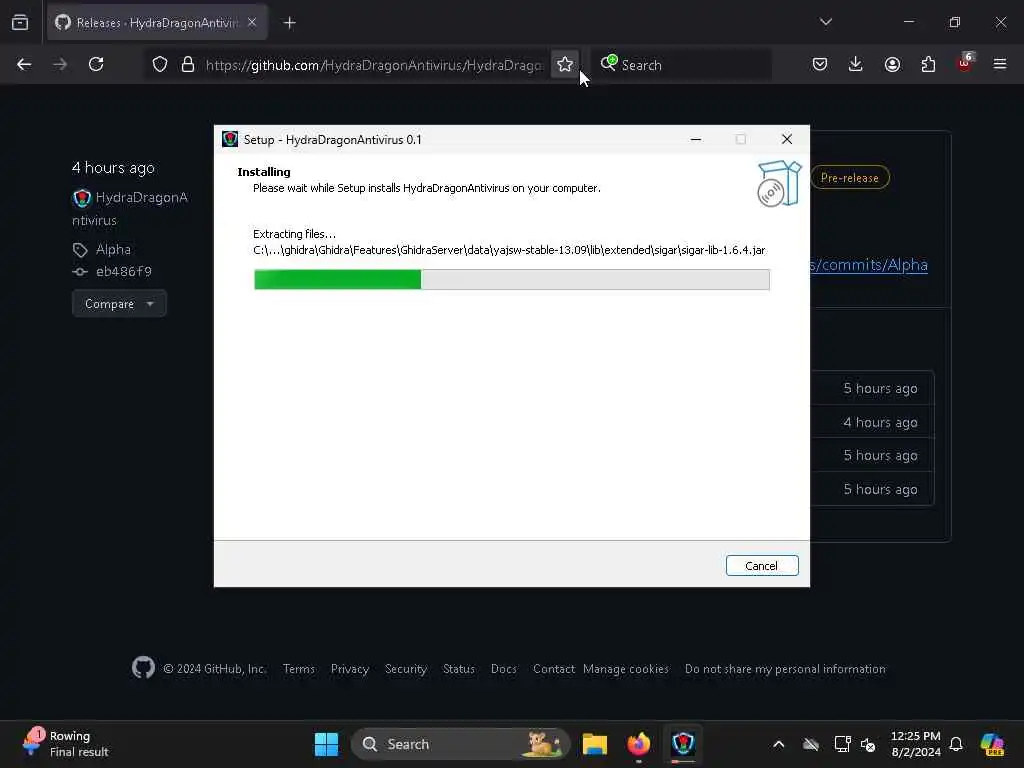Open GitHub Terms footer link
Screen dimensions: 1024x768
coord(298,669)
